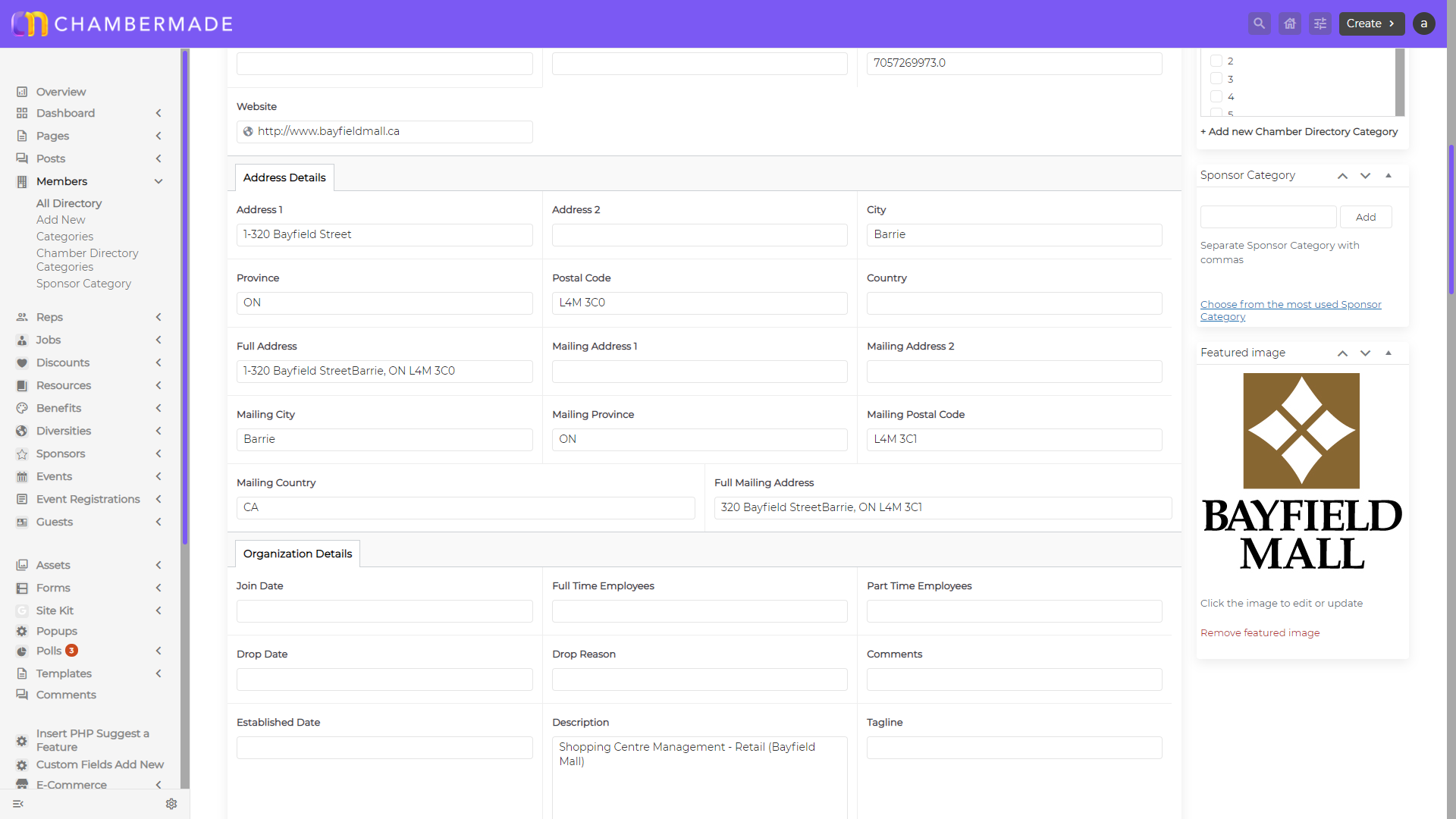Open Chamber Directory Categories menu item

point(87,260)
